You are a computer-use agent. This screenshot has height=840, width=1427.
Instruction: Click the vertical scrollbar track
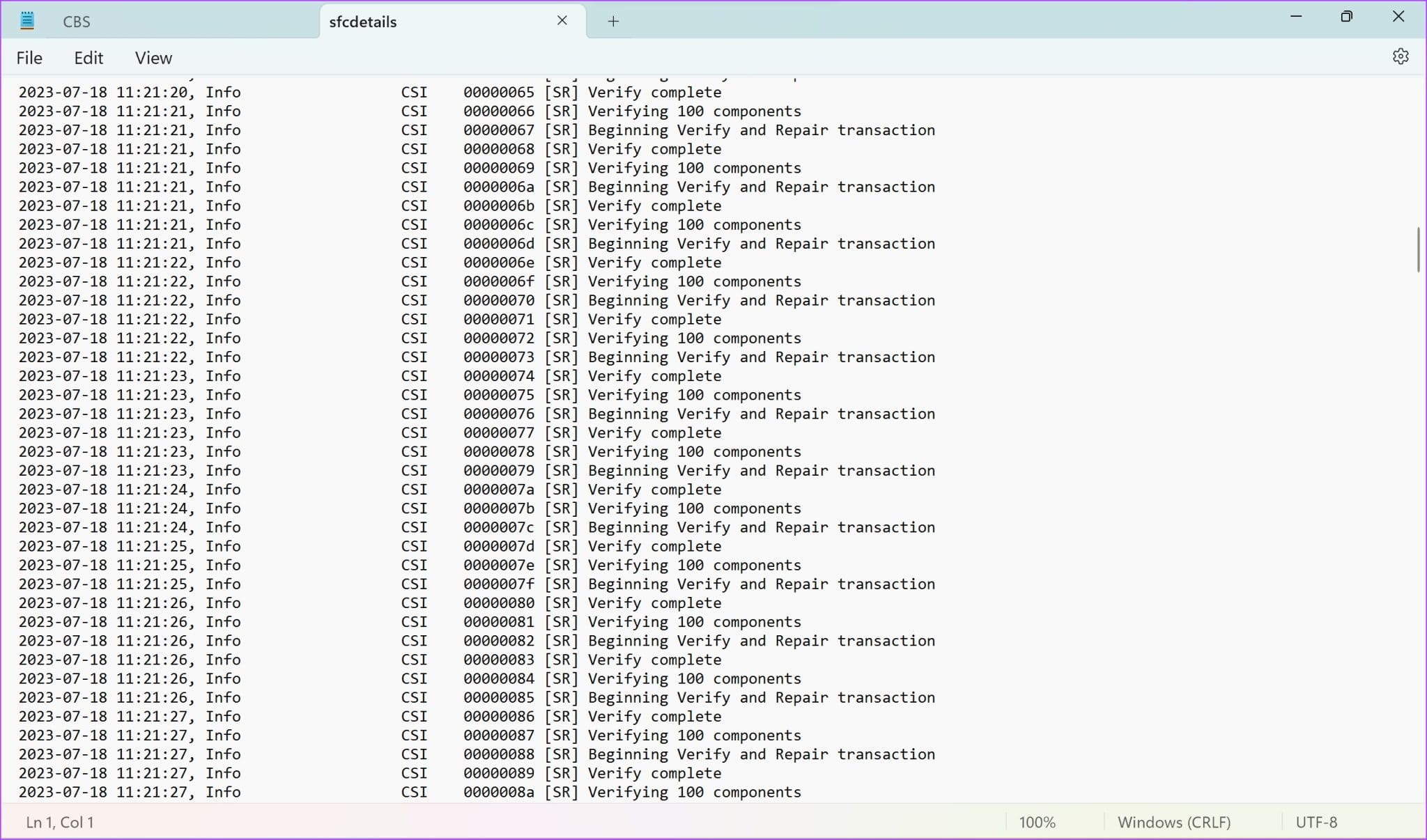1418,500
